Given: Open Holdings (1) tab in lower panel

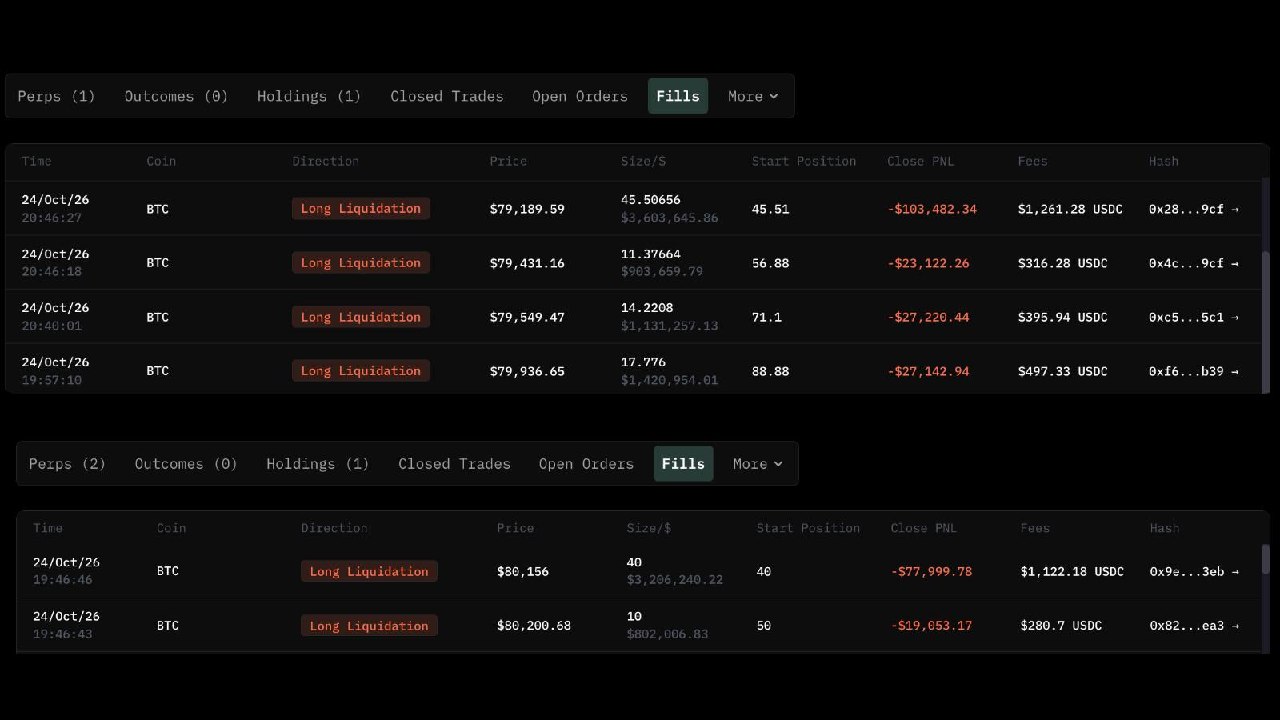Looking at the screenshot, I should tap(317, 464).
